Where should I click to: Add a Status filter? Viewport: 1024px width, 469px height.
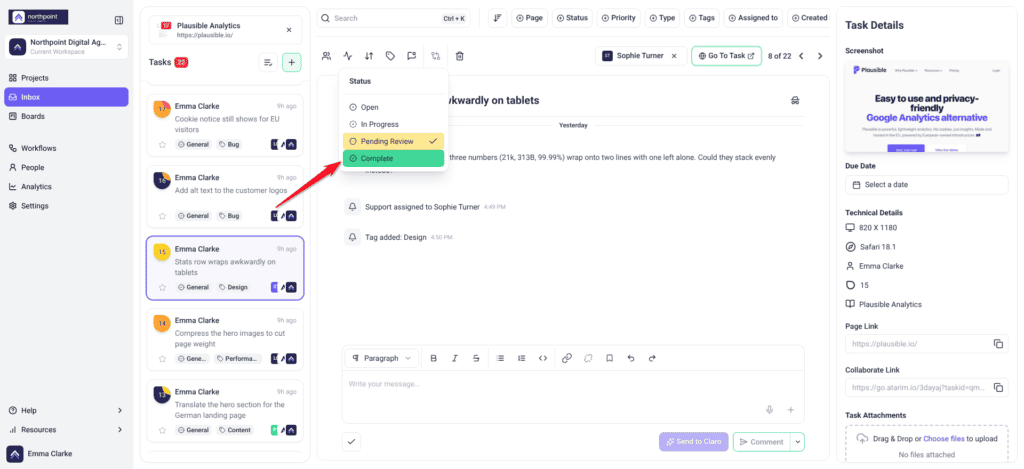pyautogui.click(x=572, y=18)
